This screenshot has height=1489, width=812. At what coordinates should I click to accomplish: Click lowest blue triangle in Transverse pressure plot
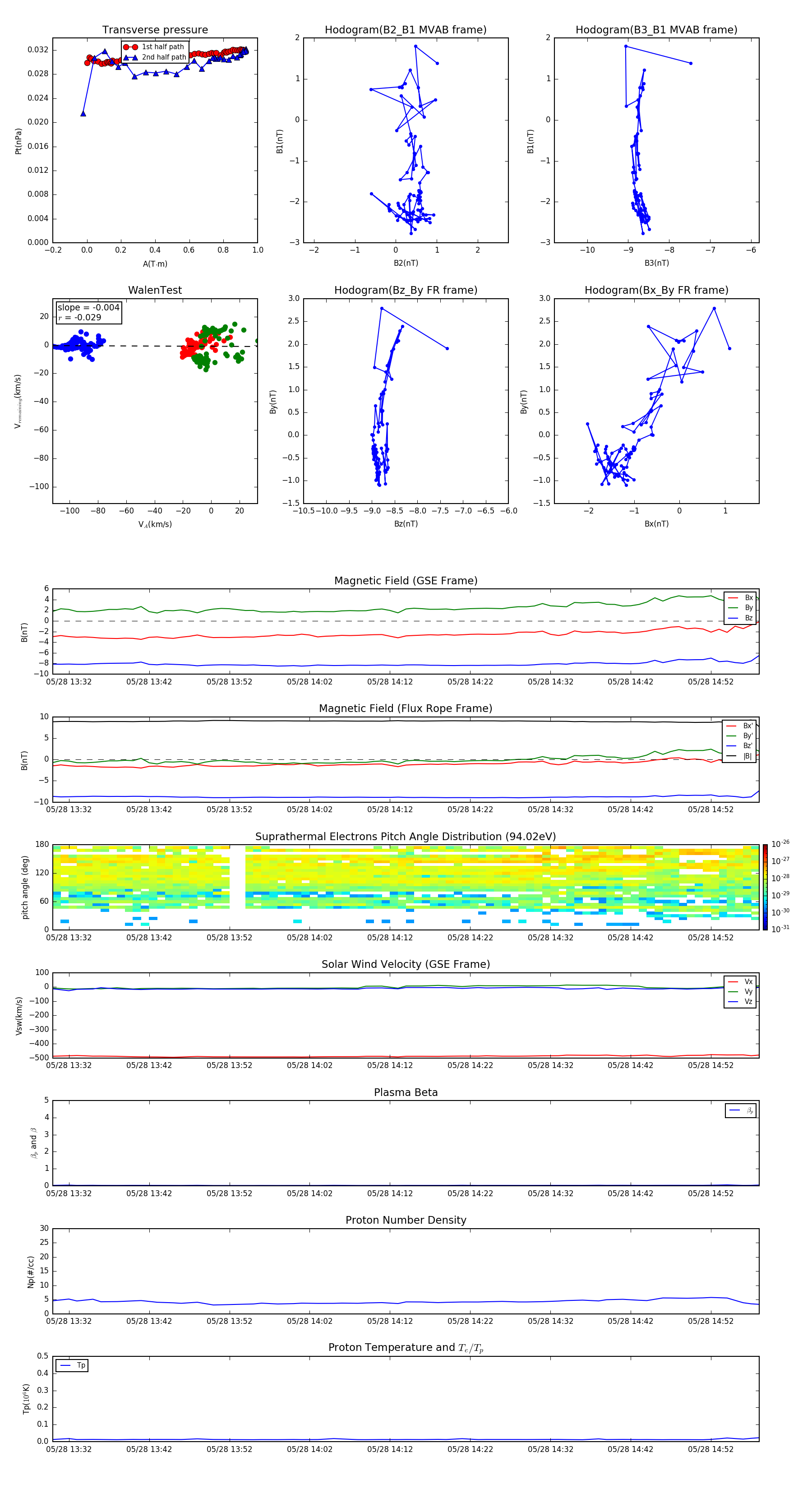pos(83,113)
